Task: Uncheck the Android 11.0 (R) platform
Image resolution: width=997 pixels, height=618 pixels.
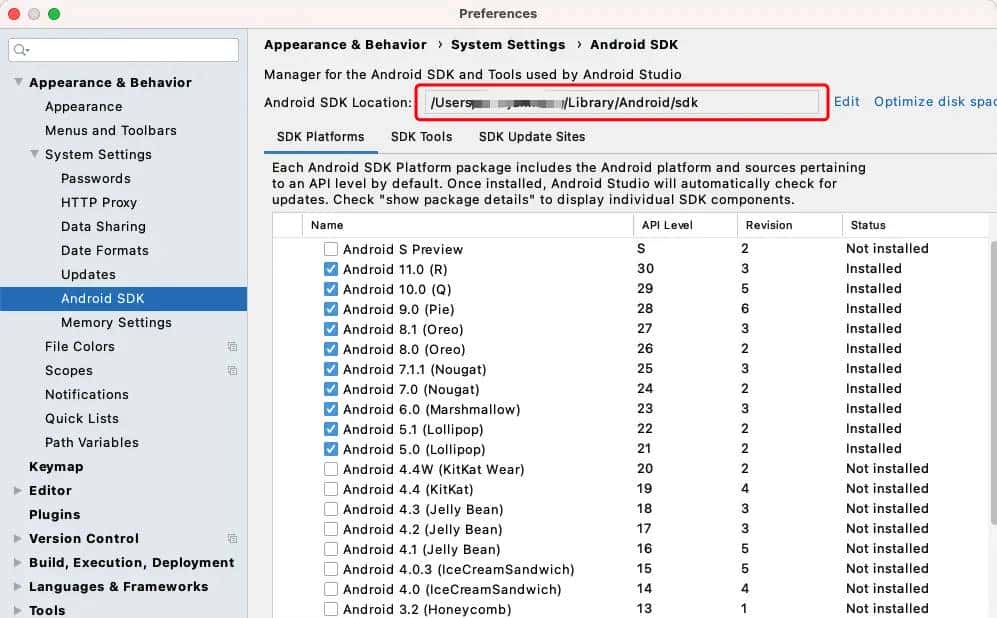Action: (331, 269)
